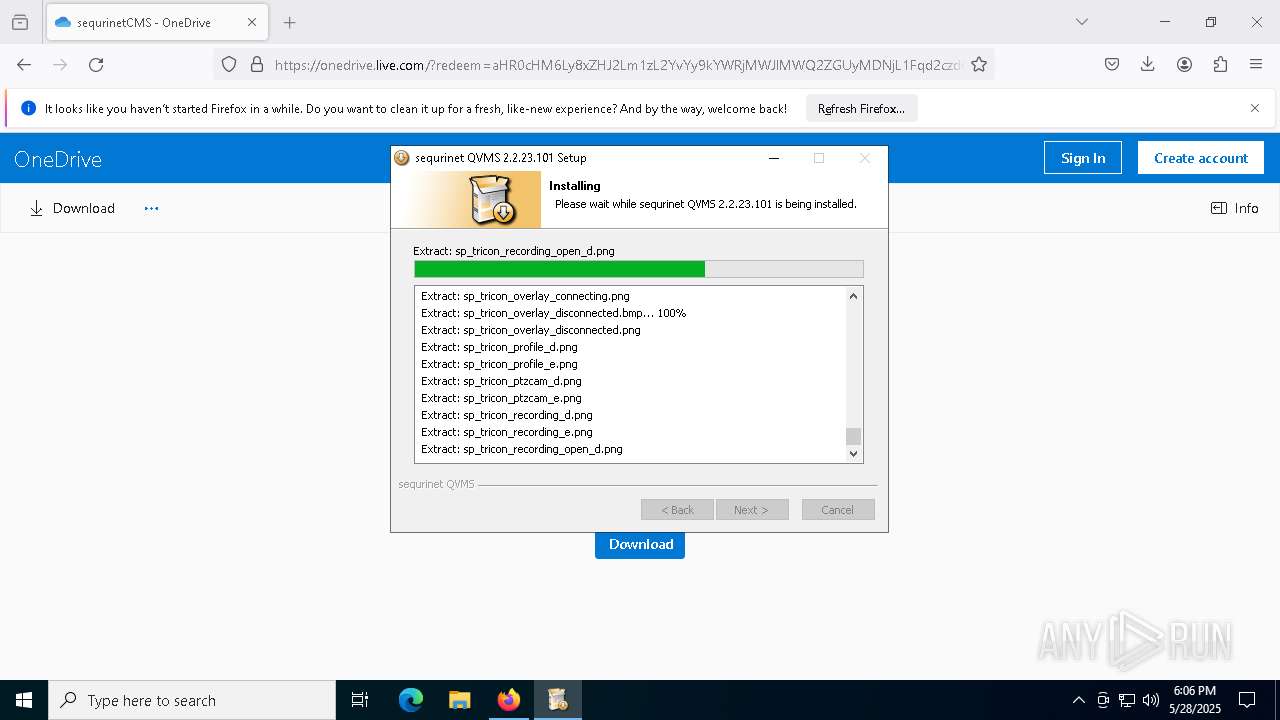1280x720 pixels.
Task: Select log line sp_tricon_overlay_disconnected.bmp... 100%
Action: 553,313
